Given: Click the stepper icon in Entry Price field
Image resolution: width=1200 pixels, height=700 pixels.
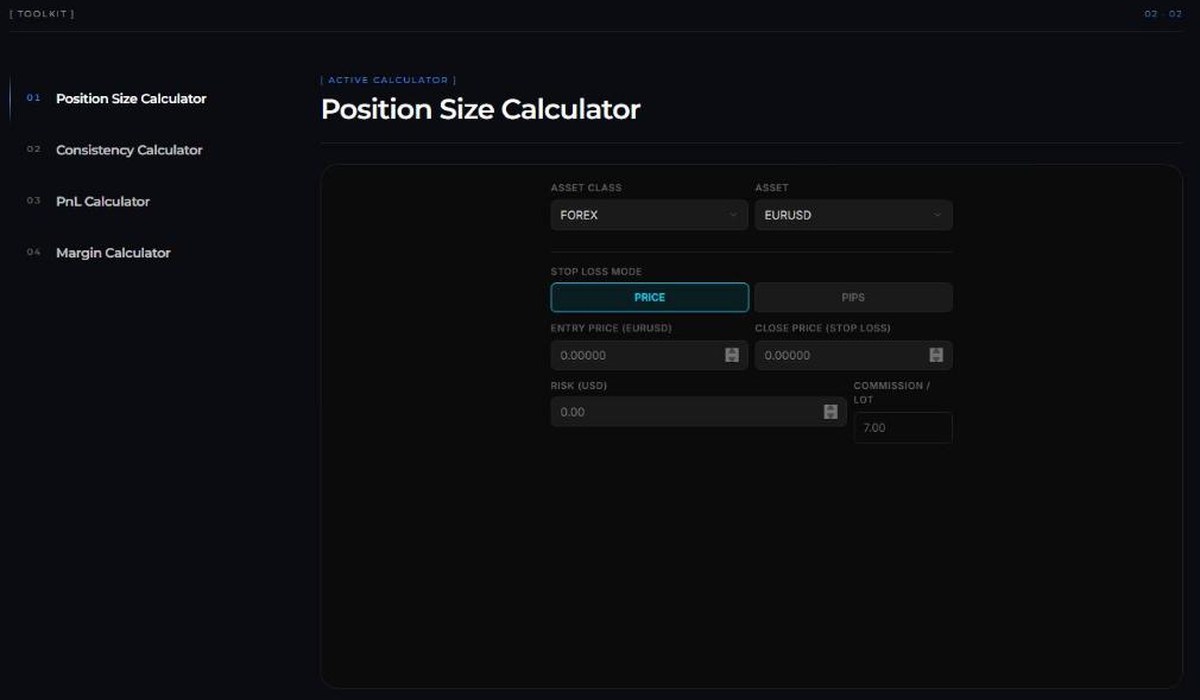Looking at the screenshot, I should point(732,355).
